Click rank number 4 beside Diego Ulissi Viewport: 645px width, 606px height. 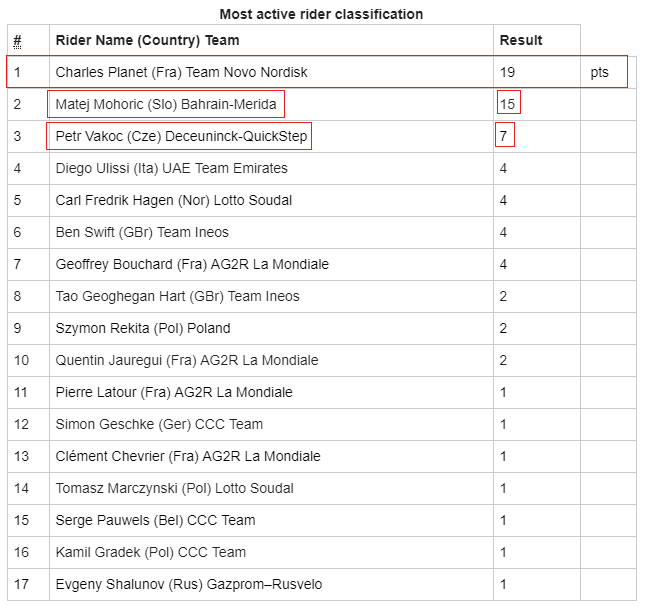coord(17,168)
